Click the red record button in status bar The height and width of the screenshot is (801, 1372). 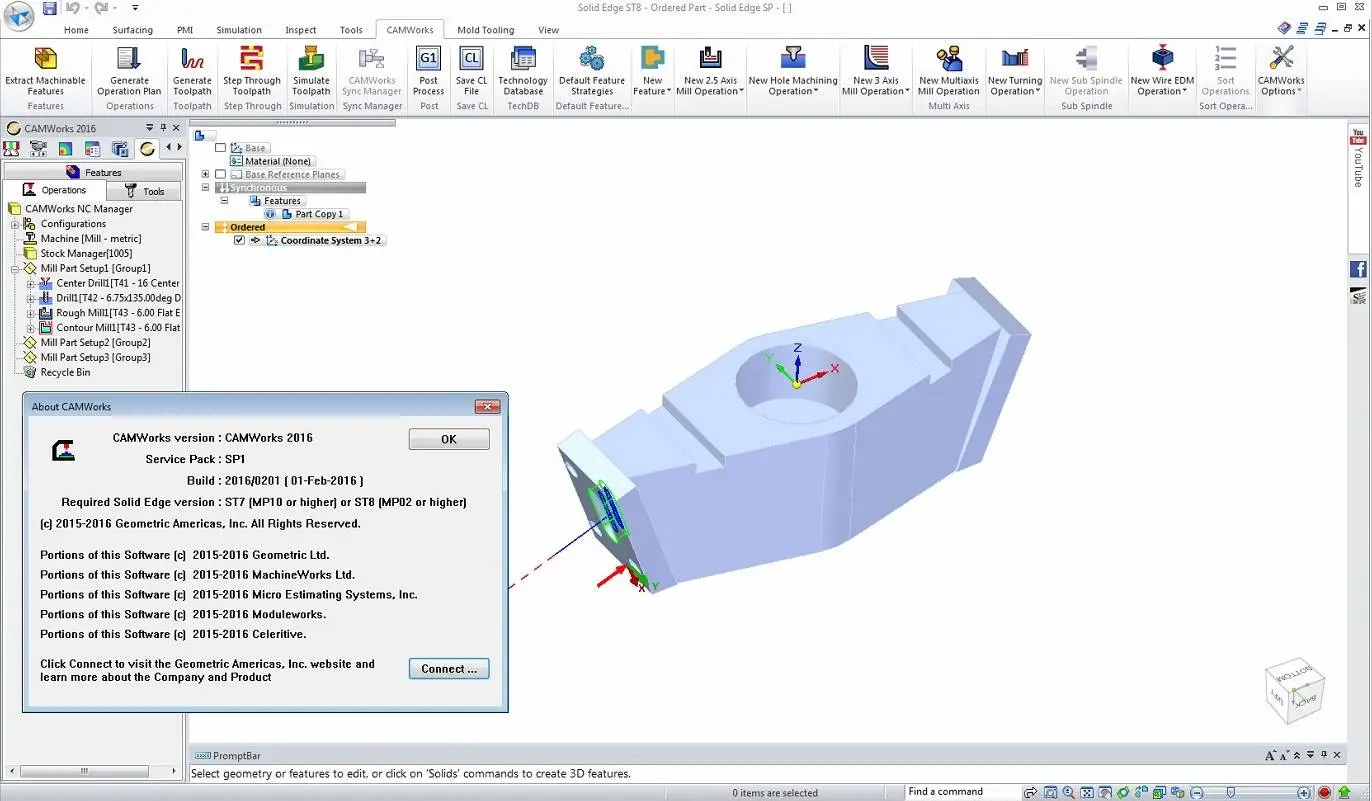[x=1325, y=792]
